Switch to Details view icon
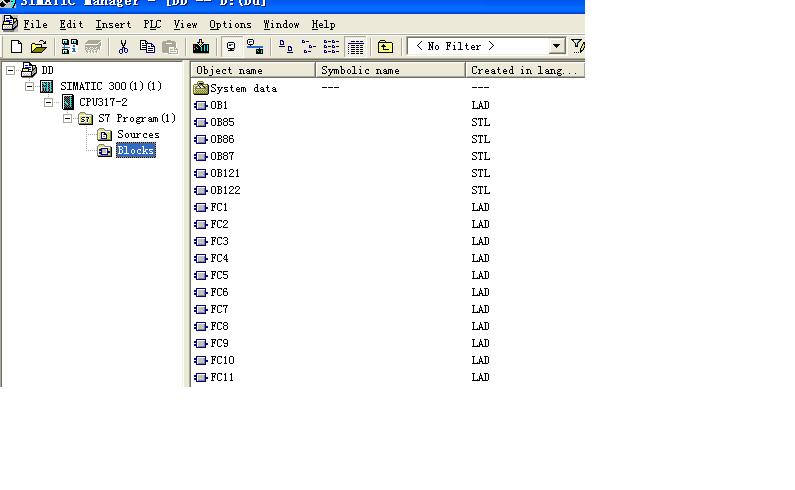This screenshot has height=490, width=795. [x=355, y=47]
